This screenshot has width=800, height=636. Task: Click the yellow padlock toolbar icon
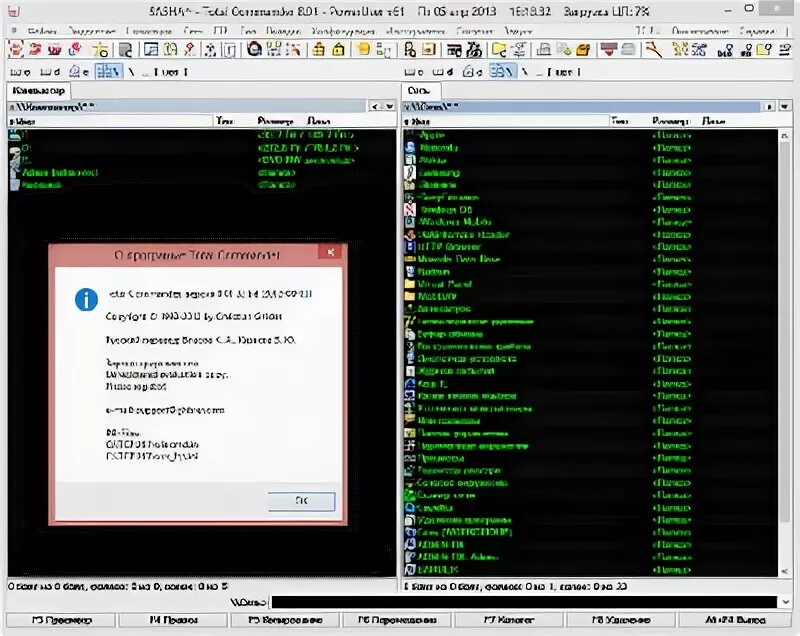(338, 49)
